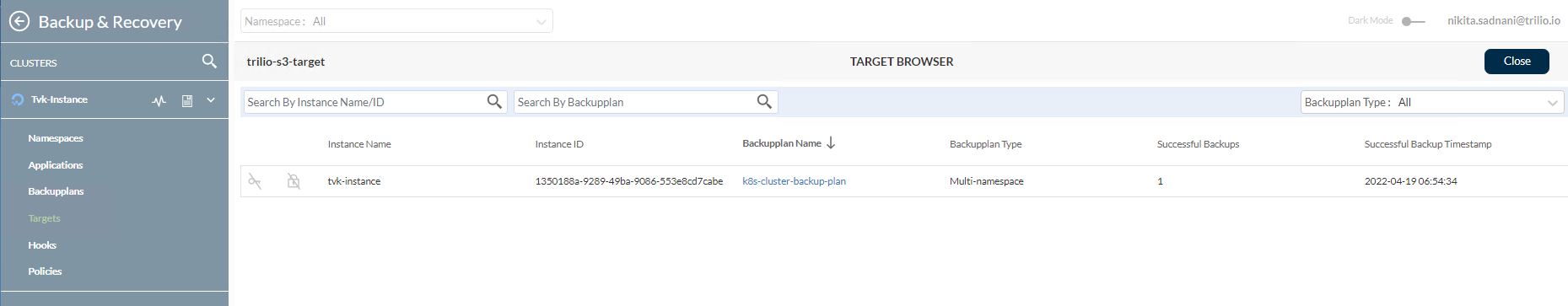The image size is (1568, 306).
Task: Toggle the Dark Mode switch
Action: point(1413,21)
